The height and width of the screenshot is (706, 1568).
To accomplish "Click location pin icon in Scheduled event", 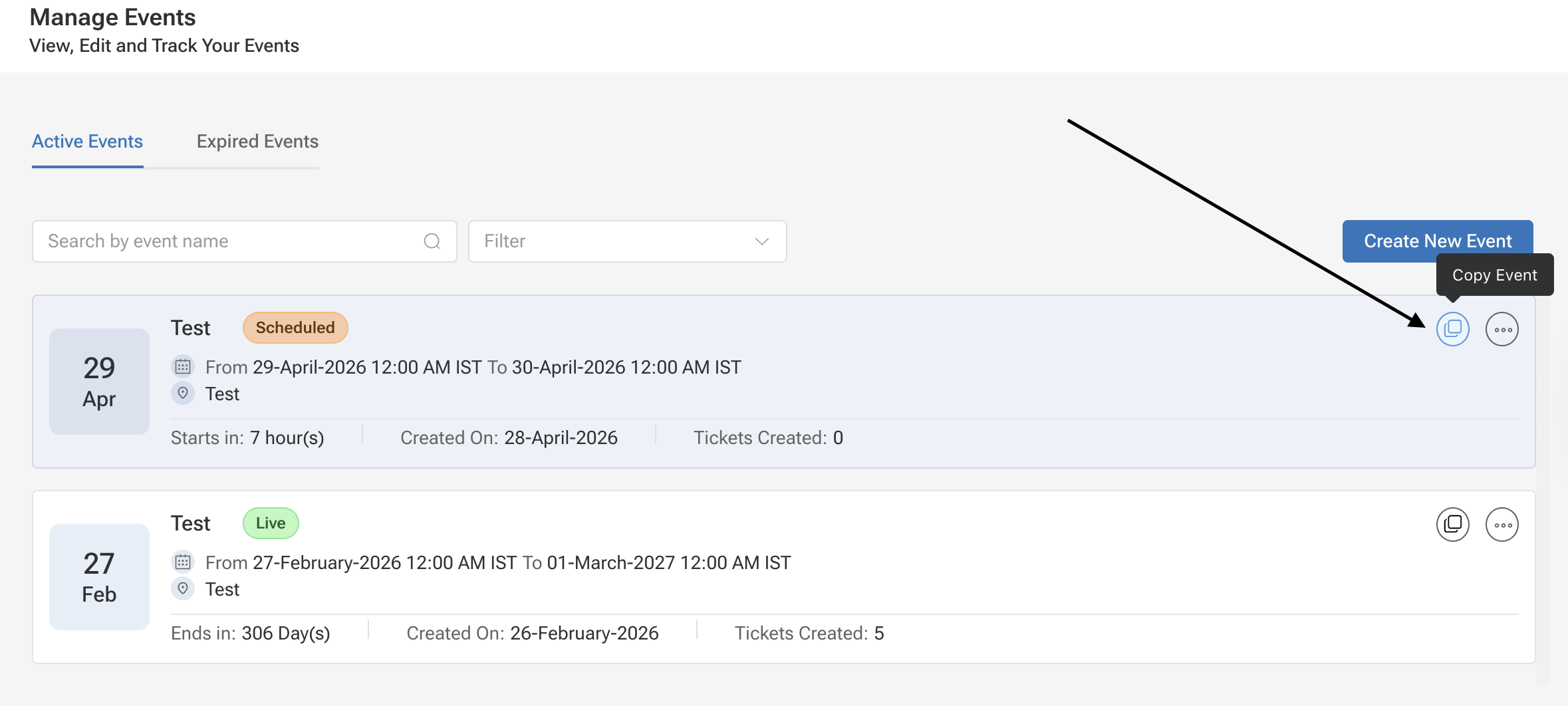I will click(183, 393).
